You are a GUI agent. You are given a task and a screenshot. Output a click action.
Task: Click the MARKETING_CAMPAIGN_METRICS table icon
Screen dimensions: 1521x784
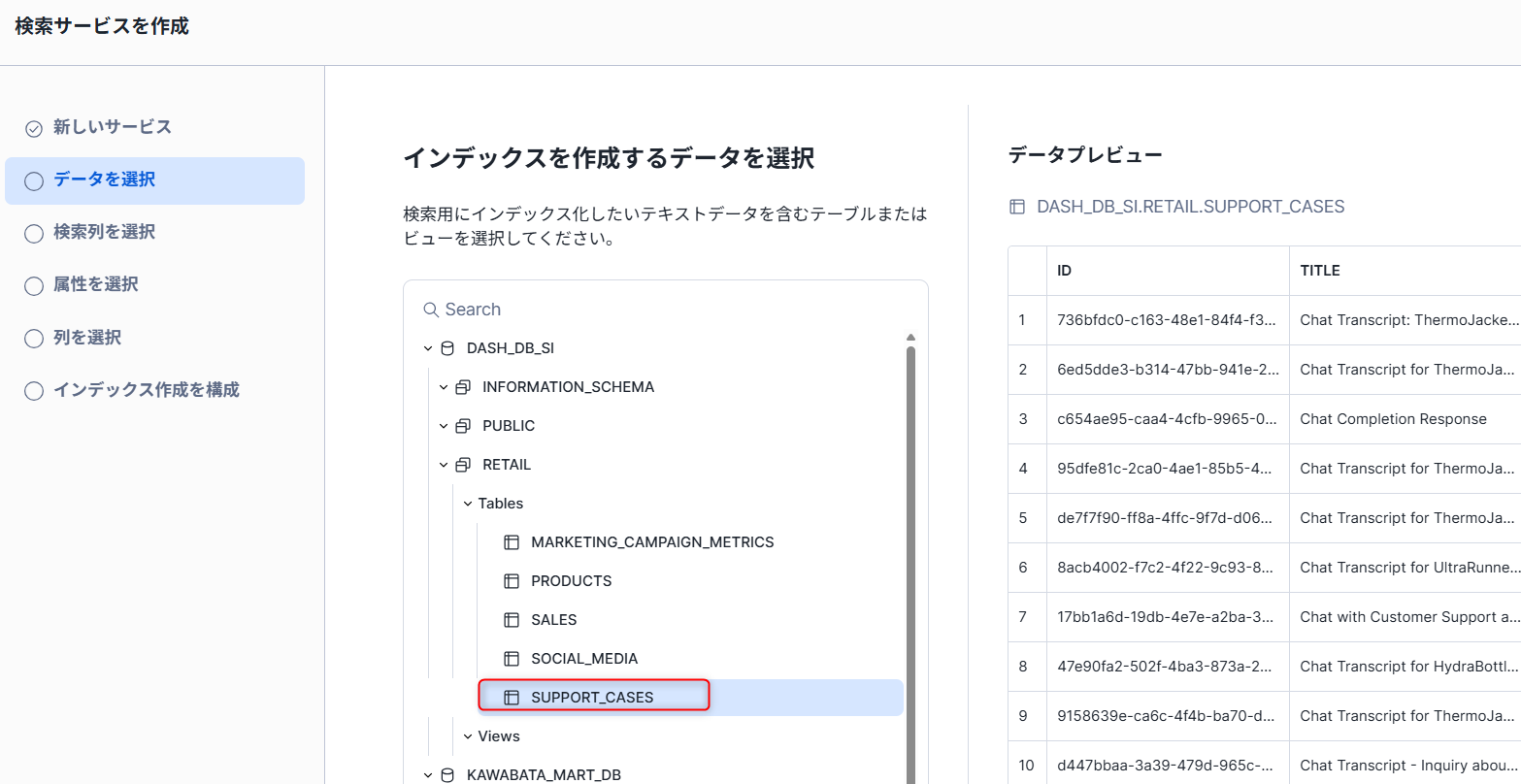[x=512, y=542]
